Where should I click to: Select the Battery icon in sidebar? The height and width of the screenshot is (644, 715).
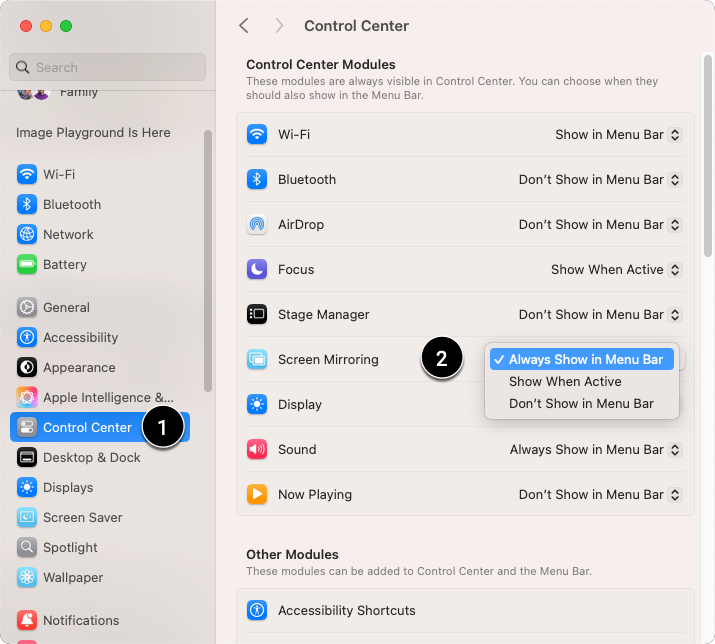click(27, 265)
